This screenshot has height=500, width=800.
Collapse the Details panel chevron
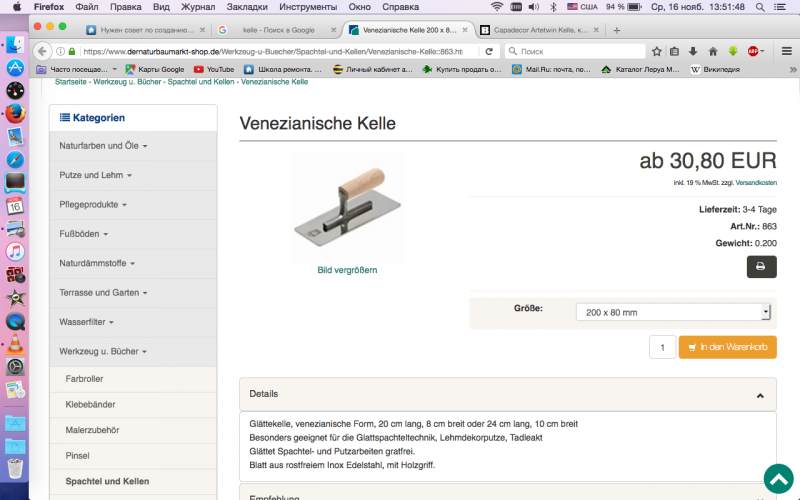click(x=760, y=395)
